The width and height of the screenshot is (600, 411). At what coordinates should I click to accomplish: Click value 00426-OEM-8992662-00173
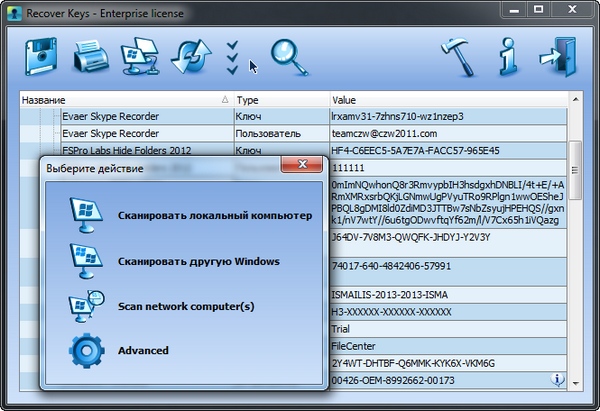coord(393,380)
